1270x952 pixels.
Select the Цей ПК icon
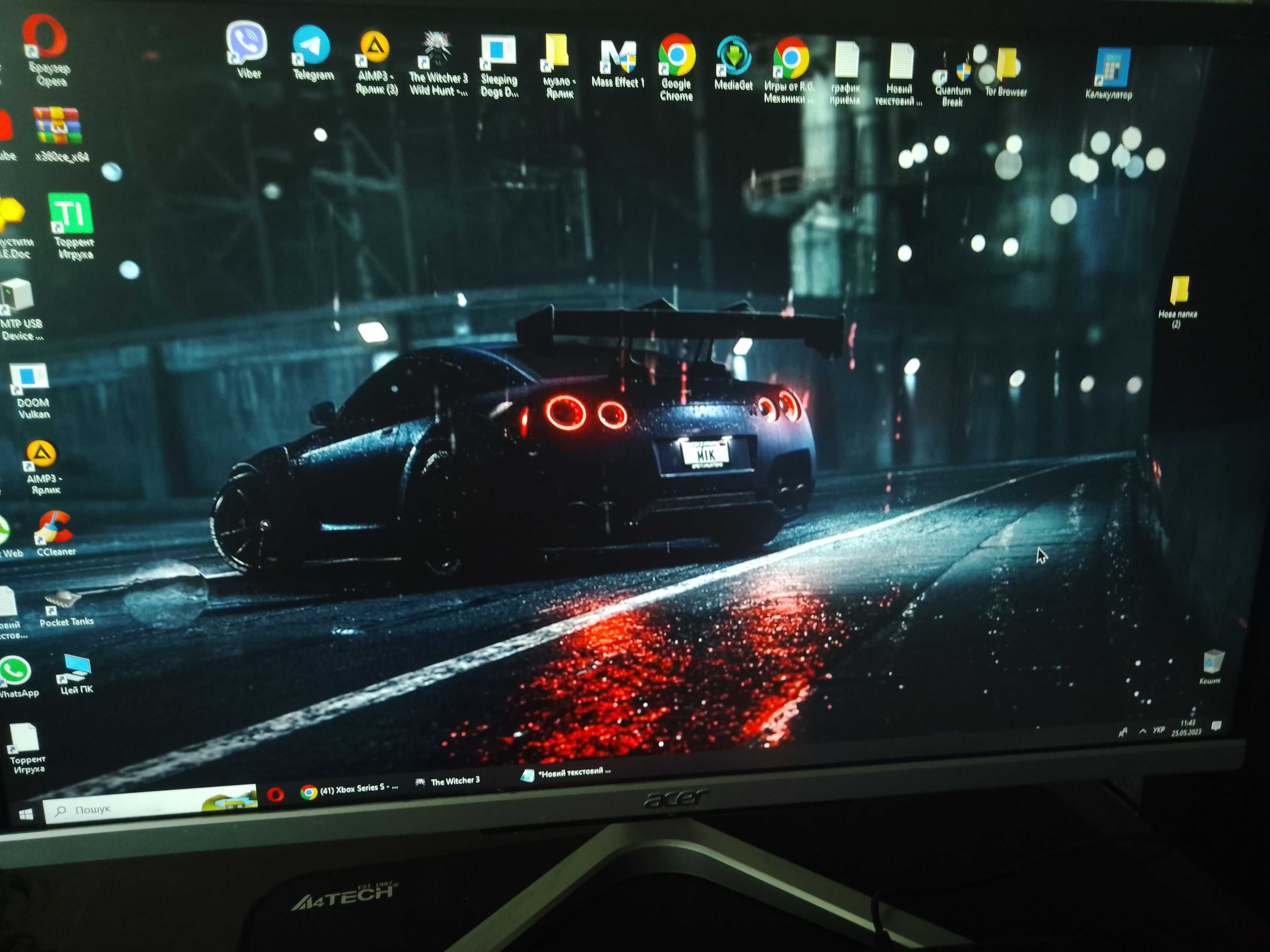pyautogui.click(x=76, y=675)
